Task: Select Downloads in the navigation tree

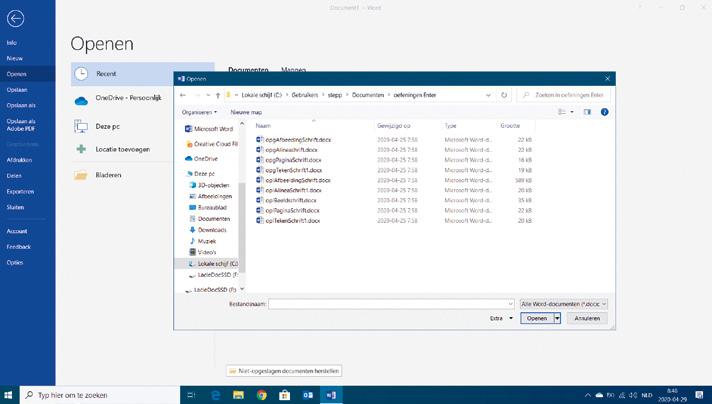Action: click(x=208, y=230)
